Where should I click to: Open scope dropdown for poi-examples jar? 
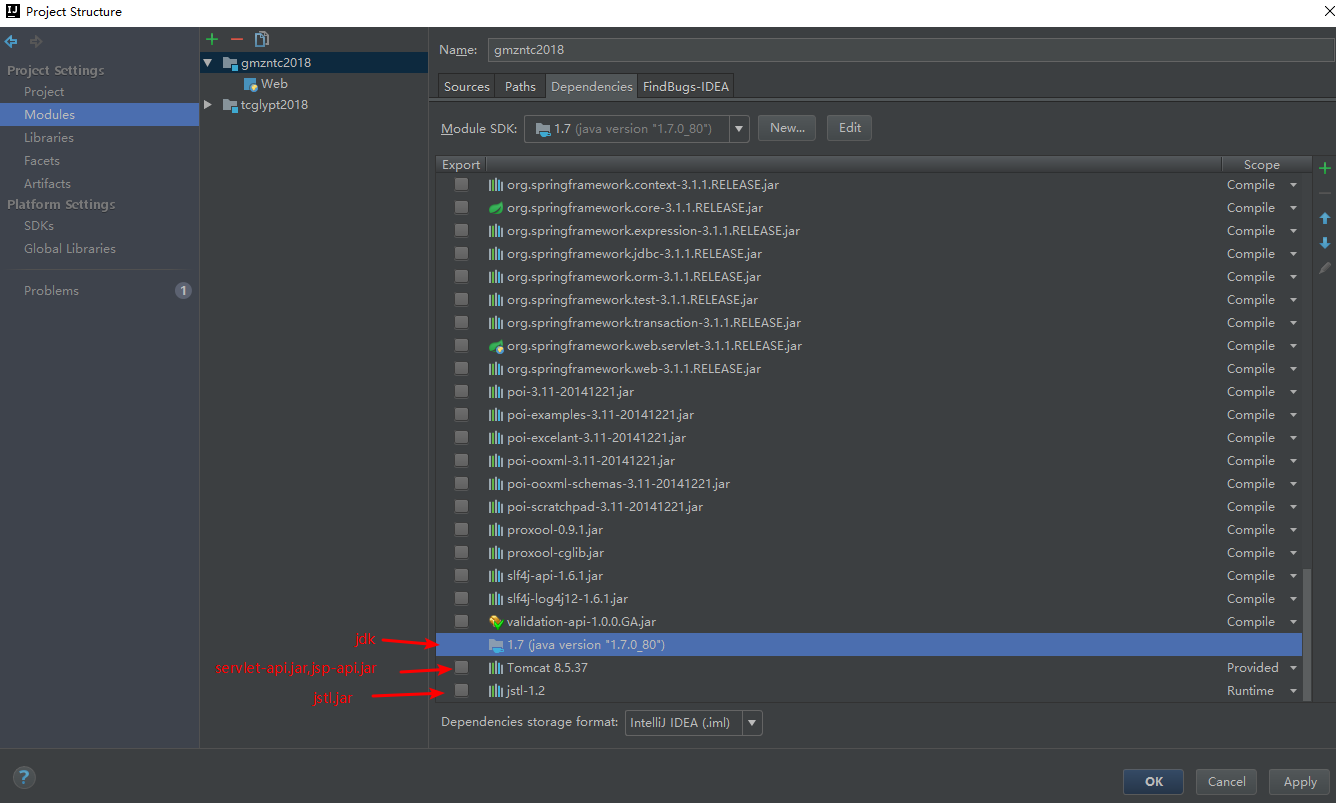[x=1293, y=415]
